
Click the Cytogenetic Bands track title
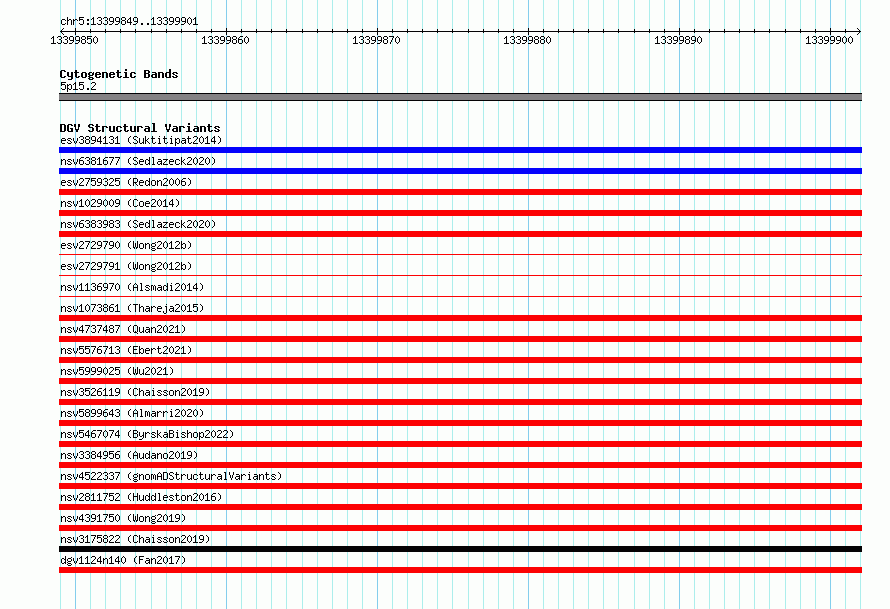(119, 74)
